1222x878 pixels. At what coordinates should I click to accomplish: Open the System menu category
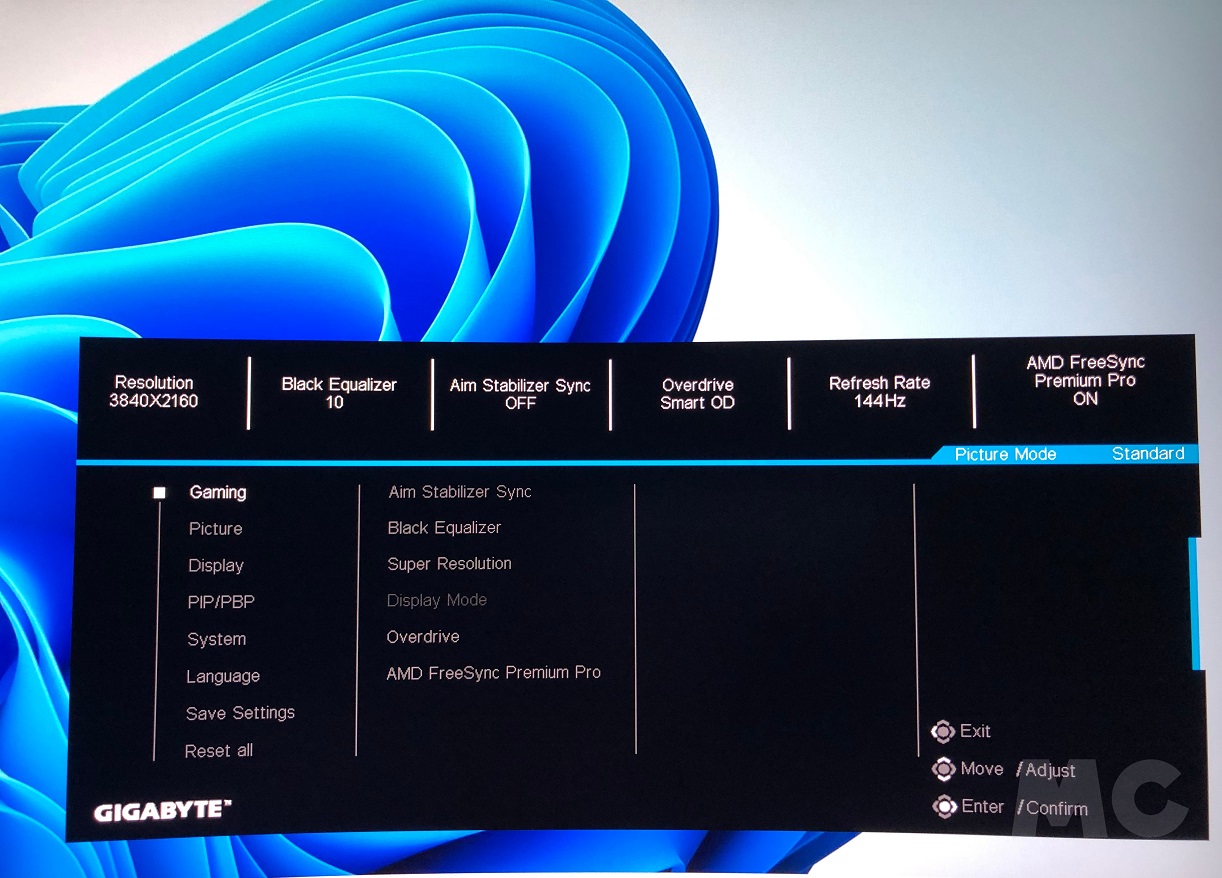point(216,640)
